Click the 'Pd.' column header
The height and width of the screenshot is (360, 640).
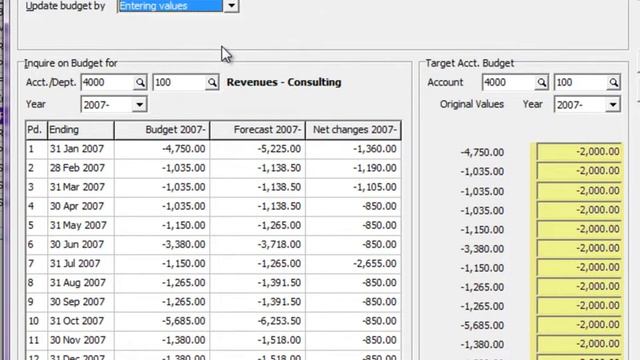pyautogui.click(x=36, y=130)
